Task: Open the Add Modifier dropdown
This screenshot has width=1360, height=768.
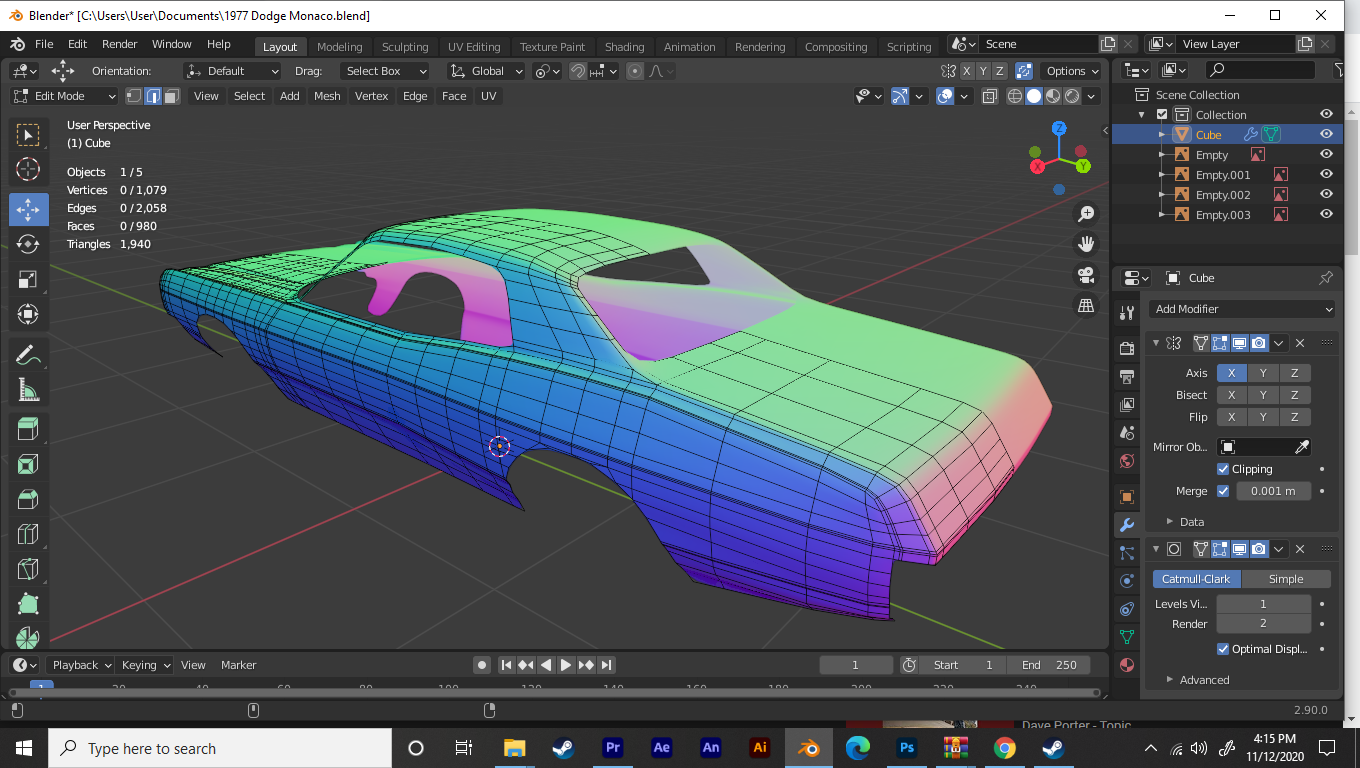Action: click(x=1241, y=309)
